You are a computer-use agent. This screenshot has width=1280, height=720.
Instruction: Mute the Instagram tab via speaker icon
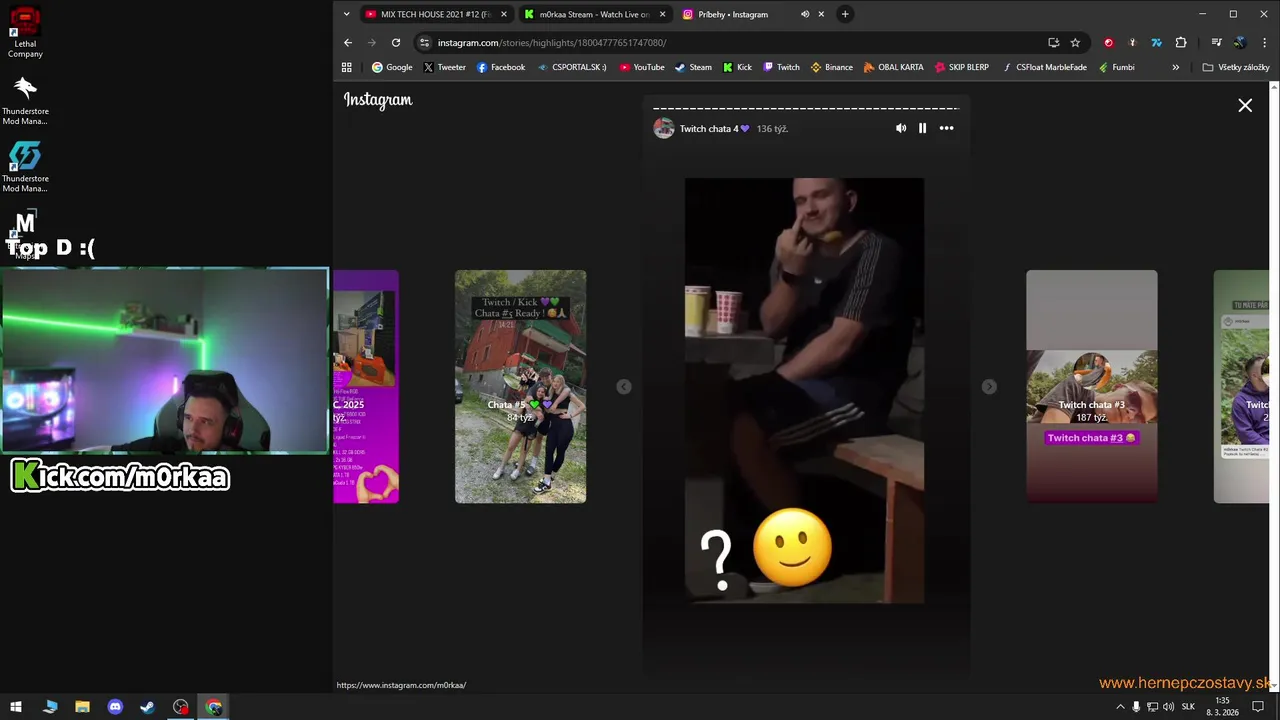point(805,14)
